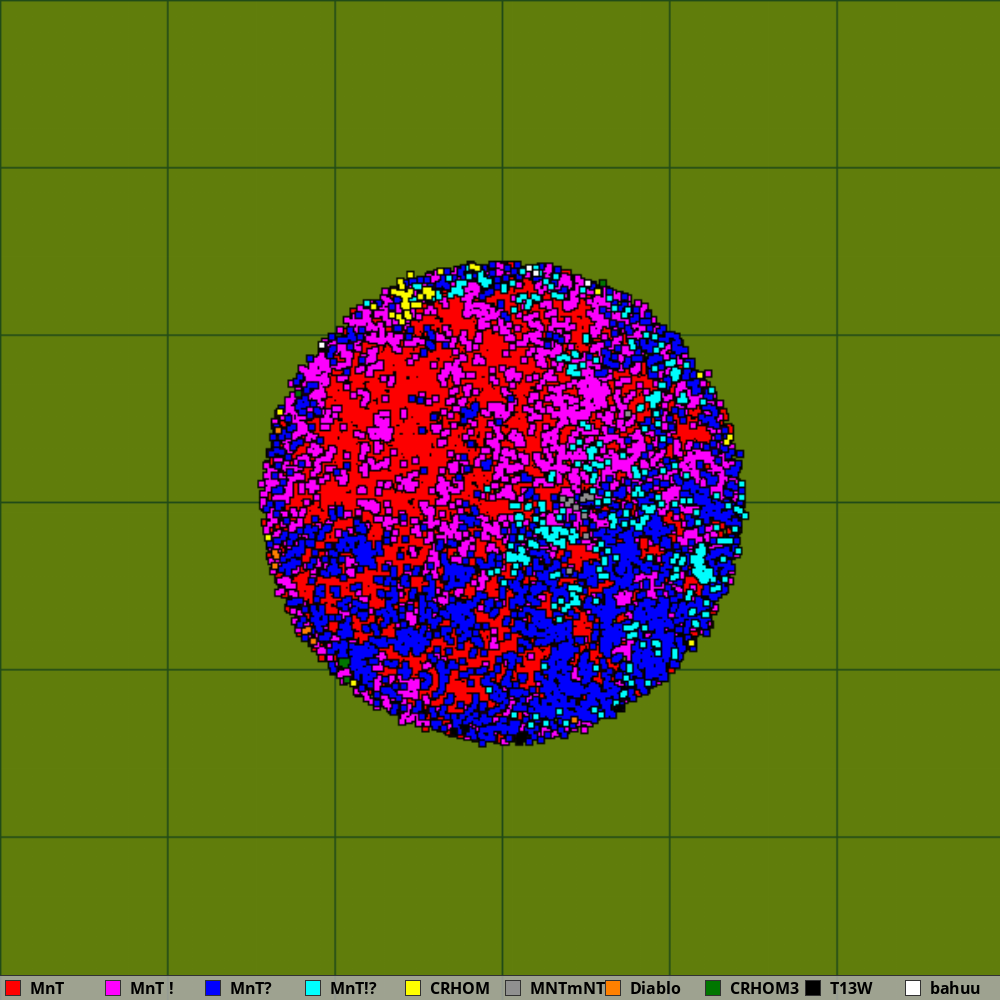This screenshot has width=1000, height=1000.
Task: Click the white bahuu legend swatch
Action: 913,988
